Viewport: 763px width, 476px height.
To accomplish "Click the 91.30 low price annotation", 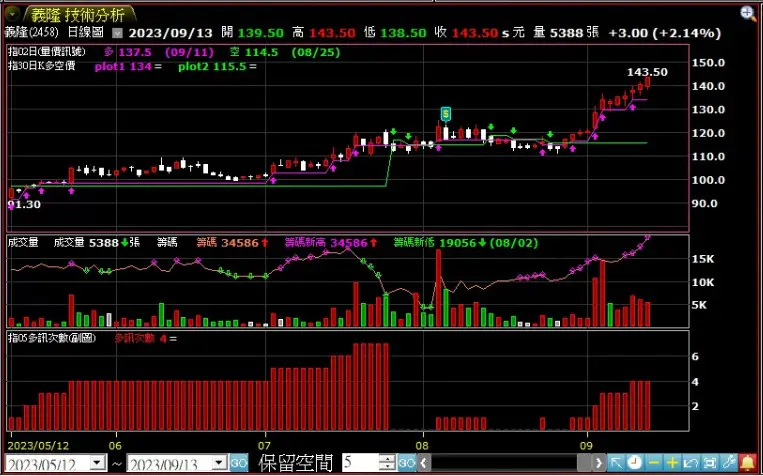I will coord(24,204).
